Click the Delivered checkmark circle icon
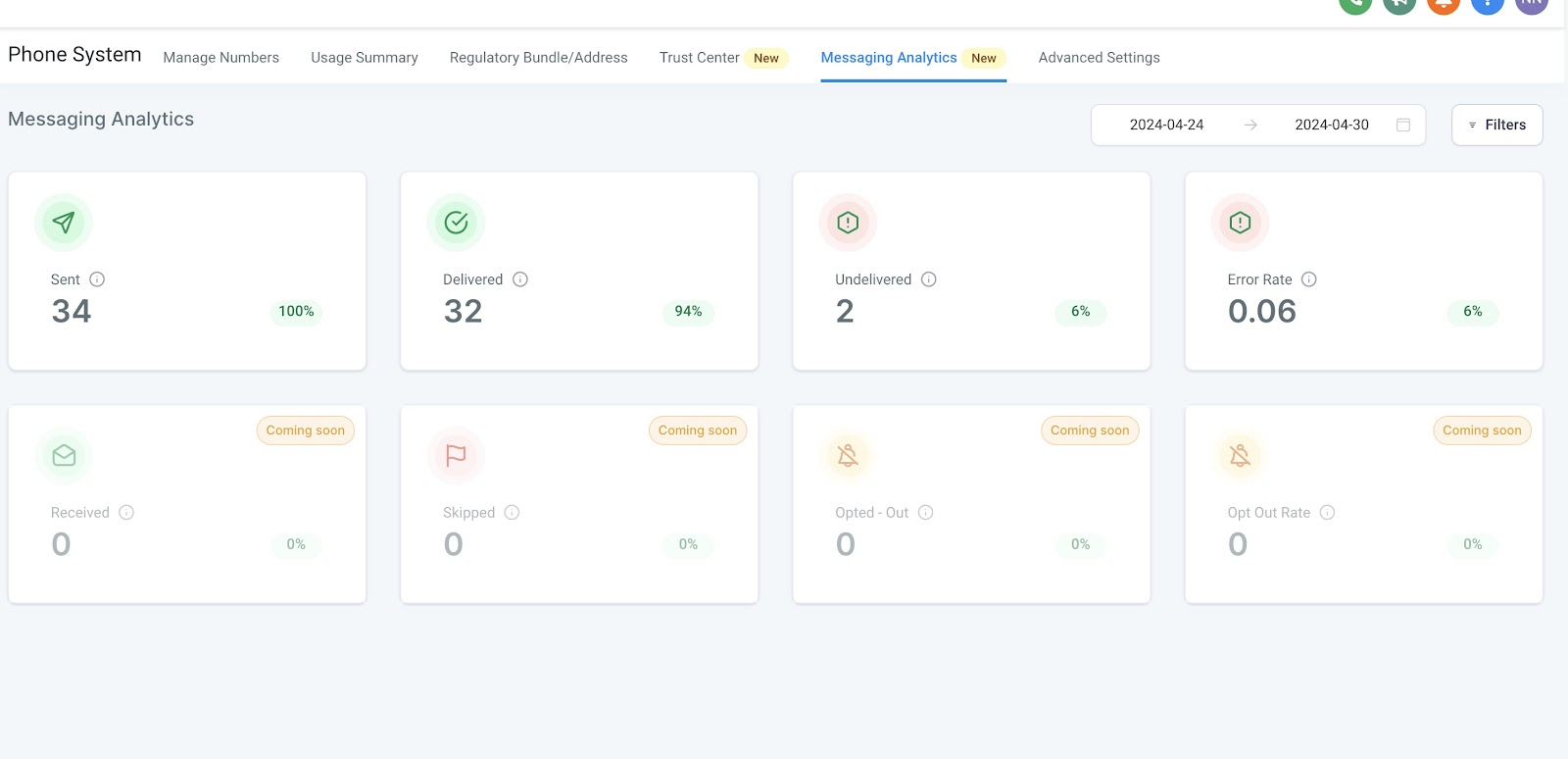The image size is (1568, 759). pos(456,223)
